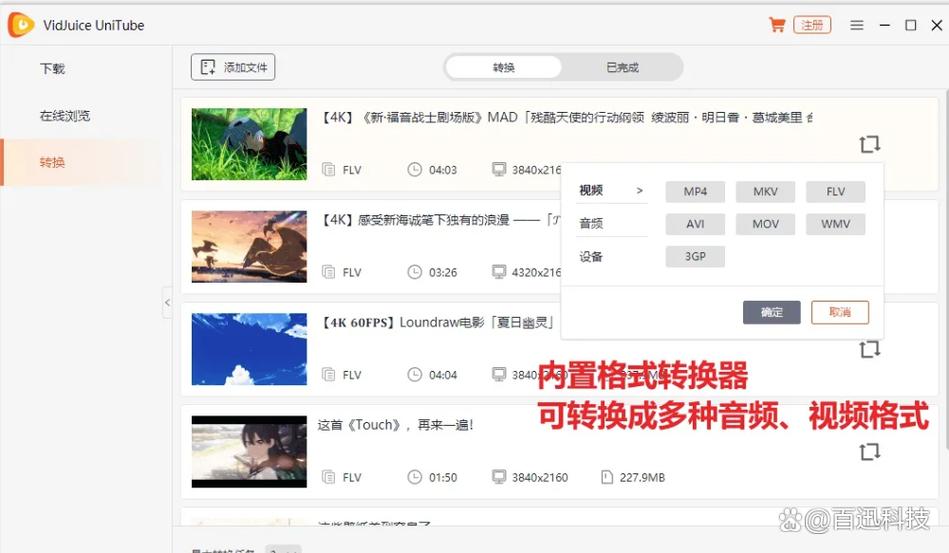Choose the WMV format
Viewport: 949px width, 553px height.
835,224
